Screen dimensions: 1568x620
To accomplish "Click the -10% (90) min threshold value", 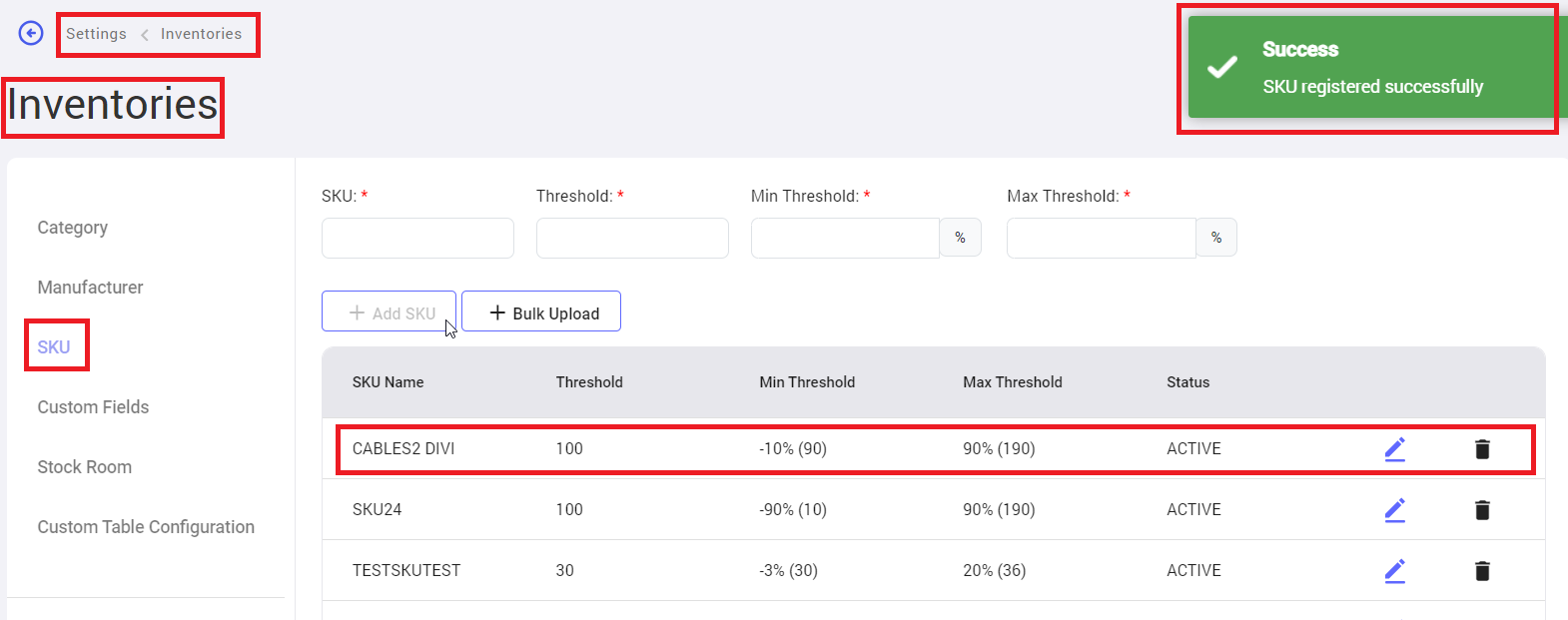I will coord(793,449).
